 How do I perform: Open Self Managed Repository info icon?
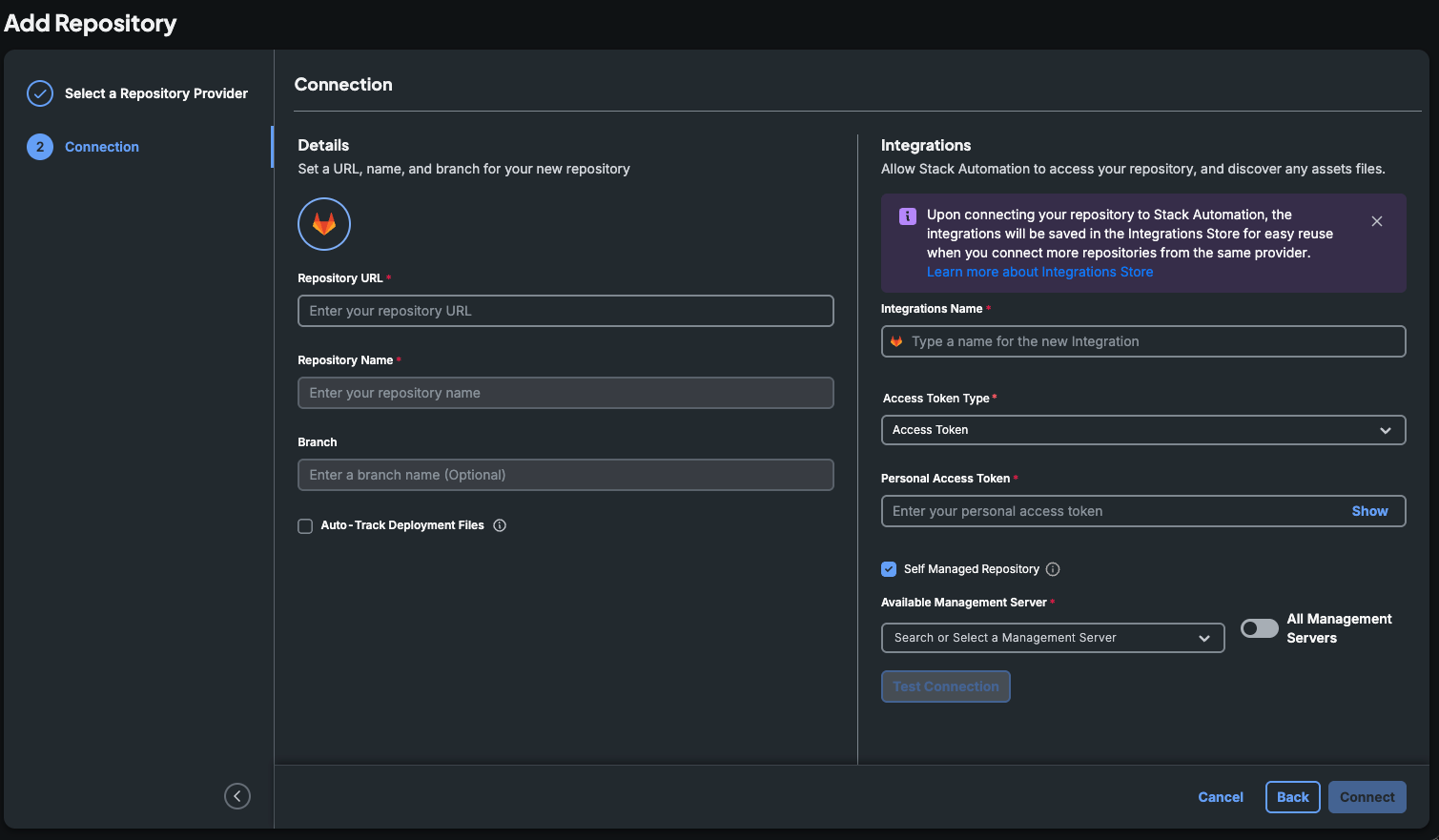click(x=1053, y=569)
